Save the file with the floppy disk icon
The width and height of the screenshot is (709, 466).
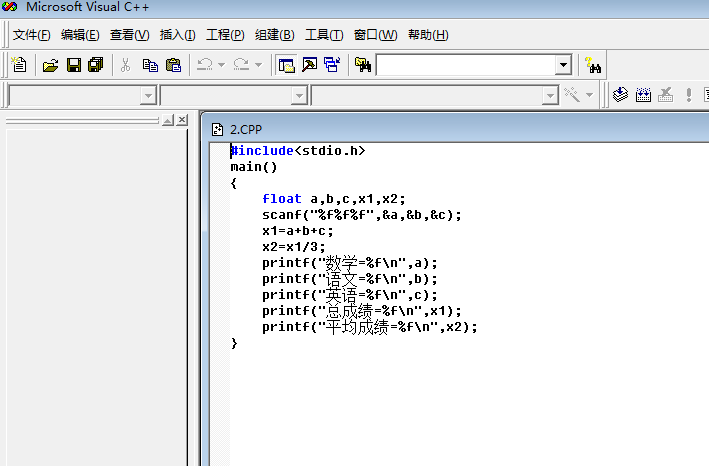point(74,65)
